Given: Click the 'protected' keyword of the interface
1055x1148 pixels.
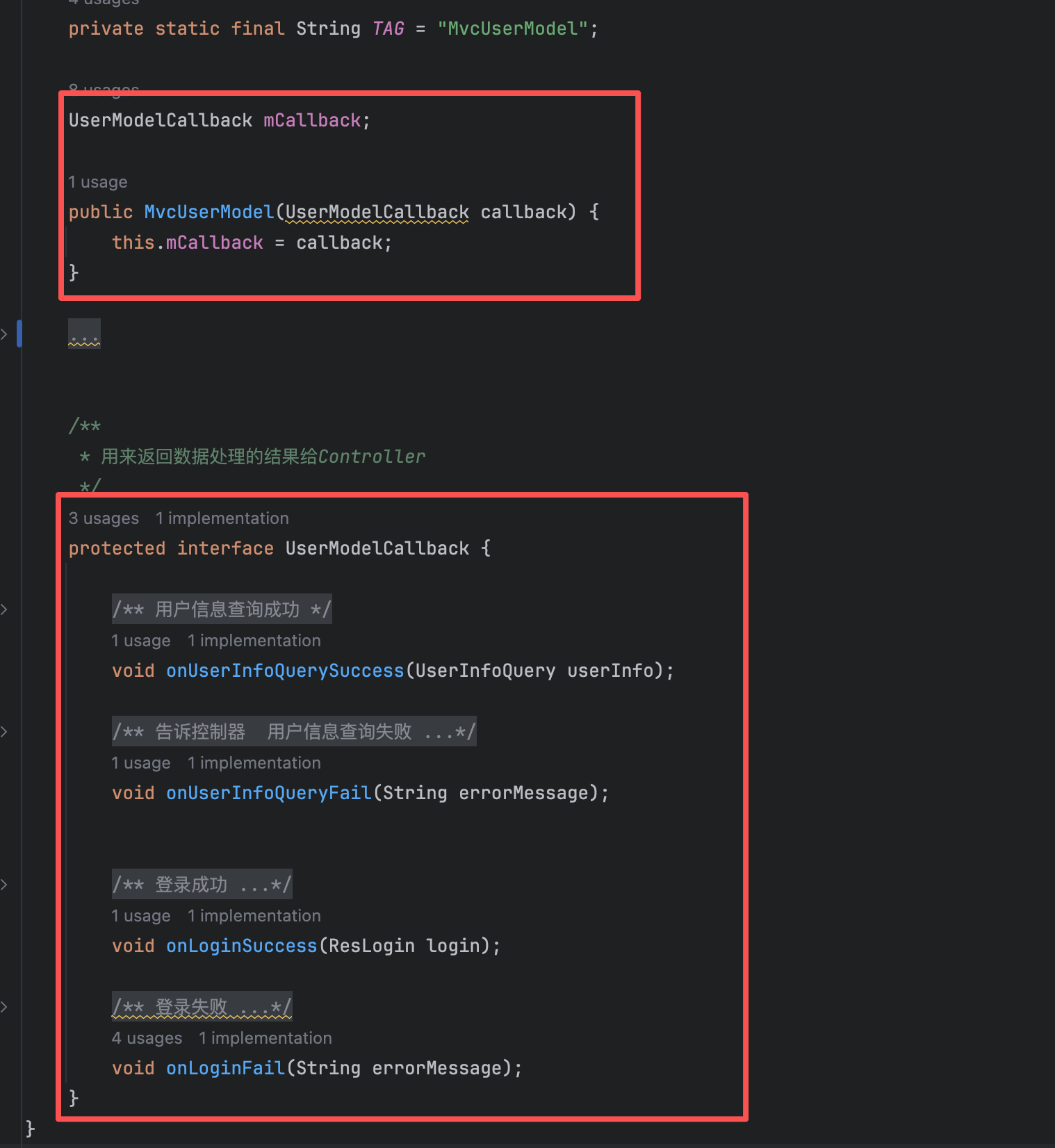Looking at the screenshot, I should [x=117, y=548].
